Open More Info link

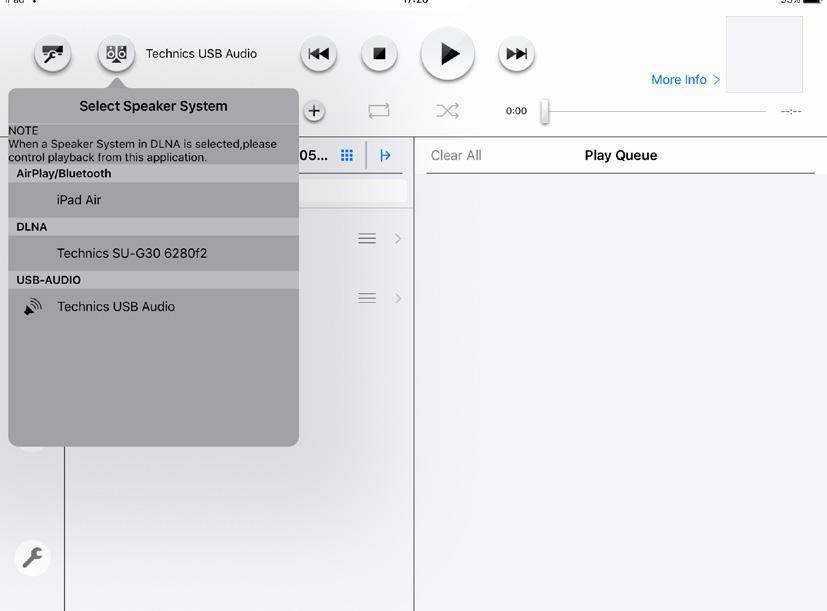point(685,80)
